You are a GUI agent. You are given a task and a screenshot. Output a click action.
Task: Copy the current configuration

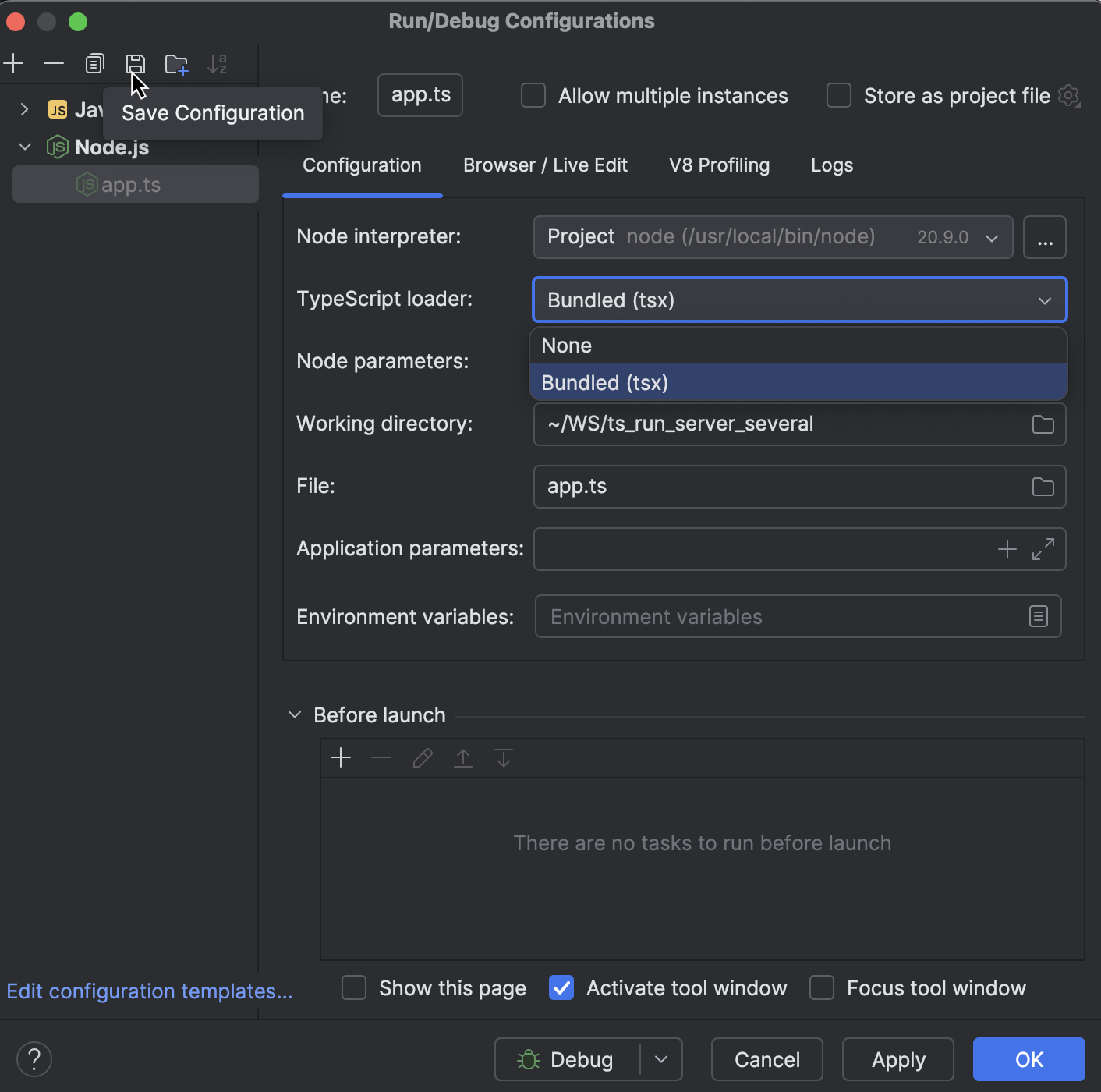pos(94,63)
